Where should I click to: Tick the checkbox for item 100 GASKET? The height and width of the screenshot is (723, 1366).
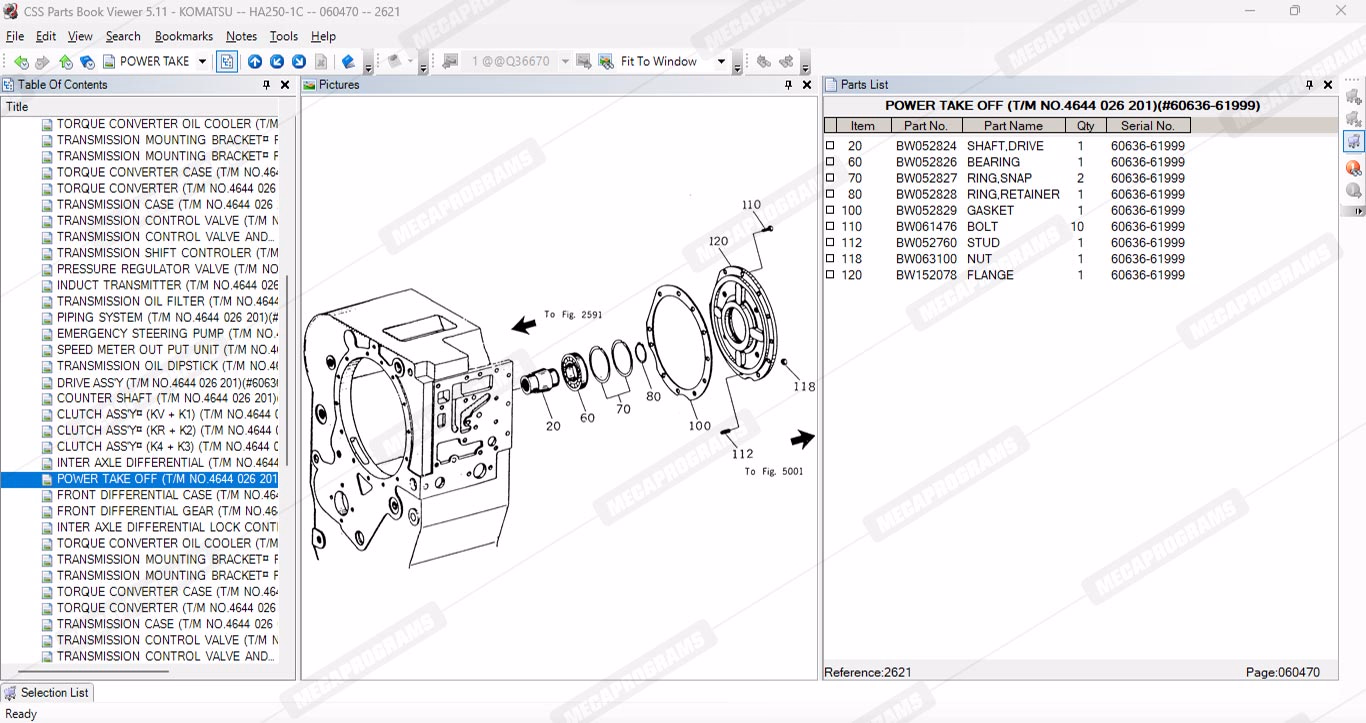pyautogui.click(x=830, y=211)
